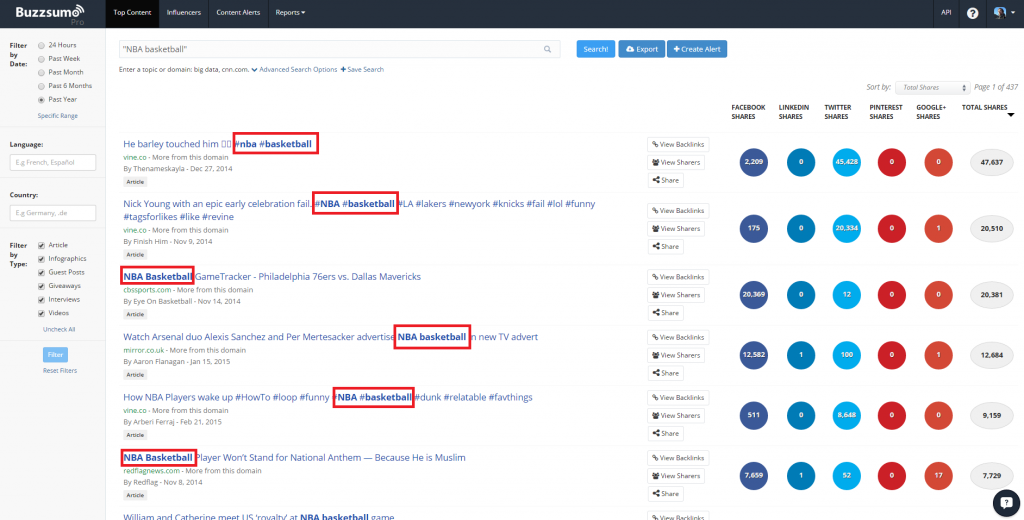Image resolution: width=1024 pixels, height=520 pixels.
Task: Uncheck the Article type checkbox
Action: pos(42,245)
